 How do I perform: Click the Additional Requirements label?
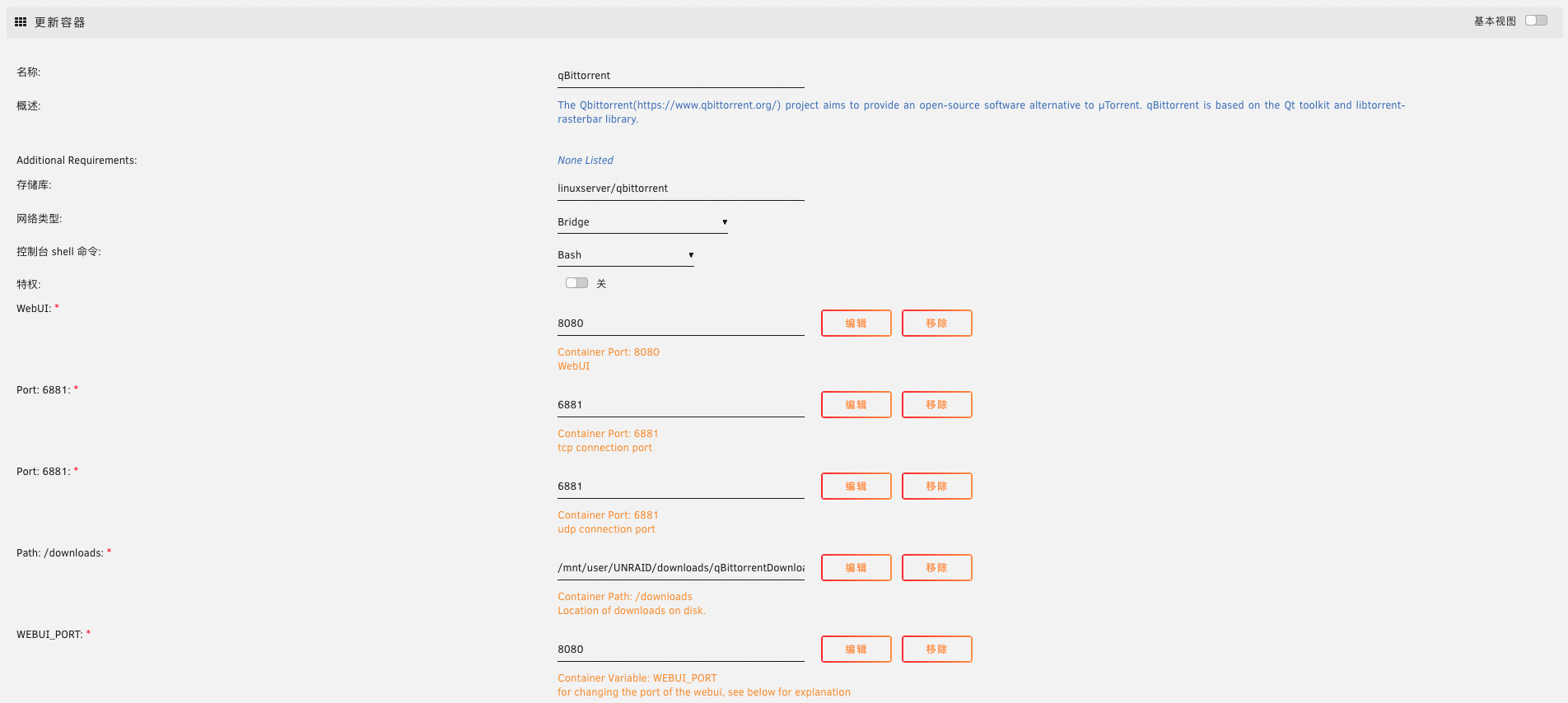coord(77,161)
